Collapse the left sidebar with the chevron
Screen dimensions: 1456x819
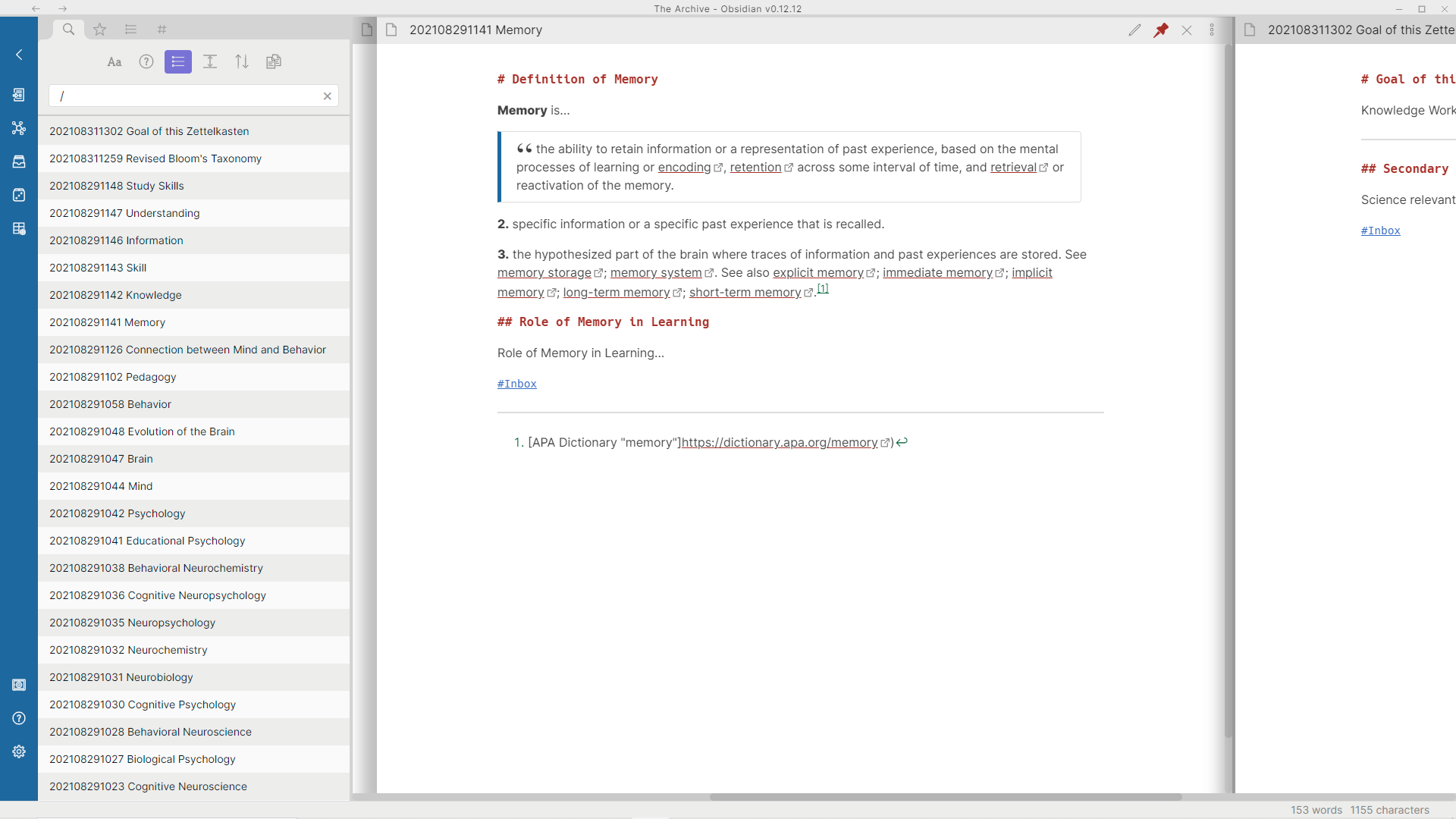tap(19, 55)
